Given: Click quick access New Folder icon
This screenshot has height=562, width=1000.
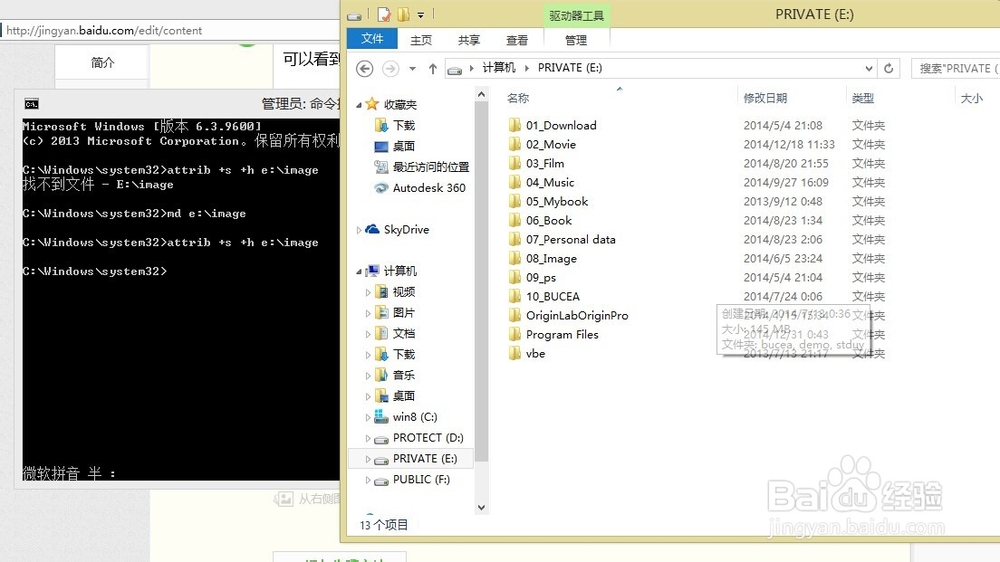Looking at the screenshot, I should 403,14.
